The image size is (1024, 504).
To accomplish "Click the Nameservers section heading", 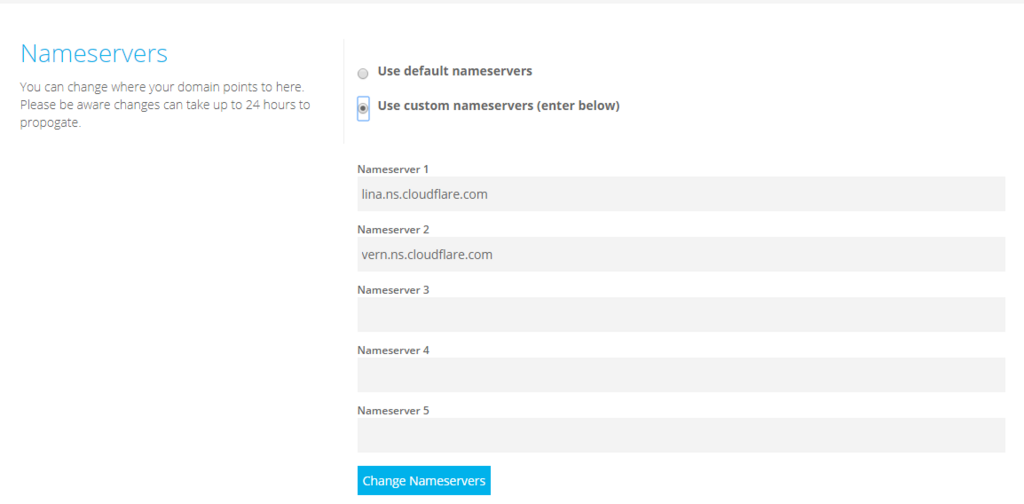I will pyautogui.click(x=94, y=54).
